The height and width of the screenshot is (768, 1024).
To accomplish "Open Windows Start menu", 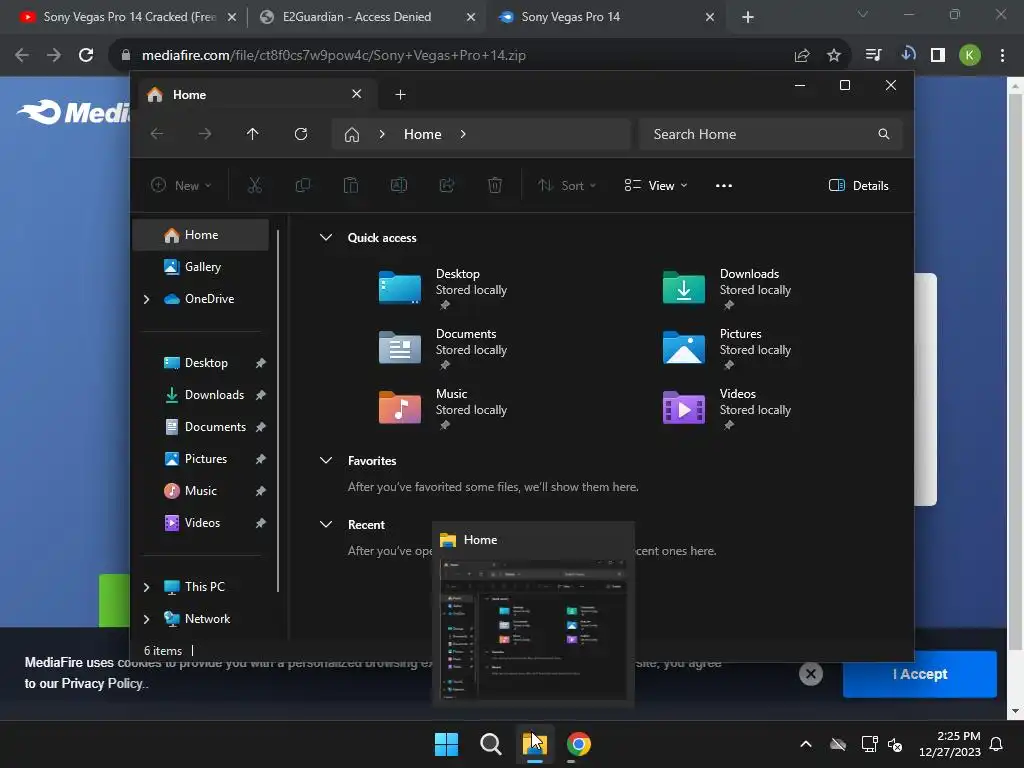I will [447, 744].
